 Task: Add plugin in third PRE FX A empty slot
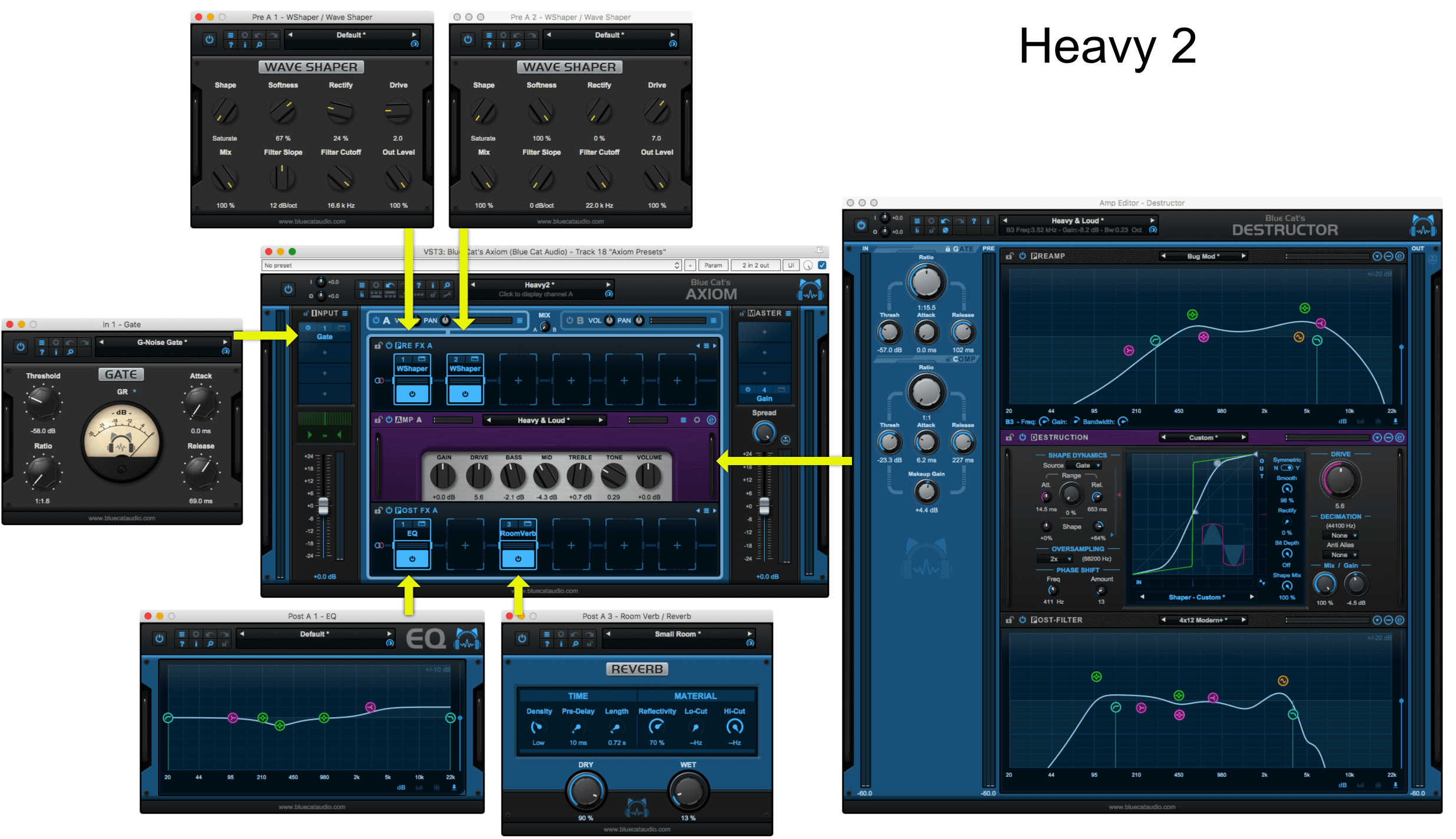[x=518, y=380]
